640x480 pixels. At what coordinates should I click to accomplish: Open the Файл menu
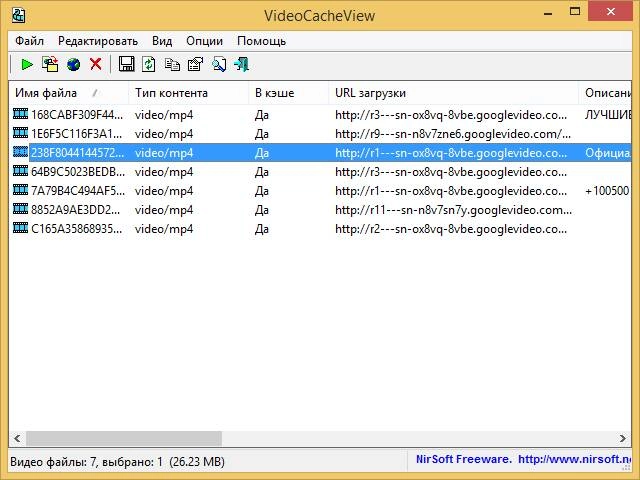pyautogui.click(x=29, y=41)
